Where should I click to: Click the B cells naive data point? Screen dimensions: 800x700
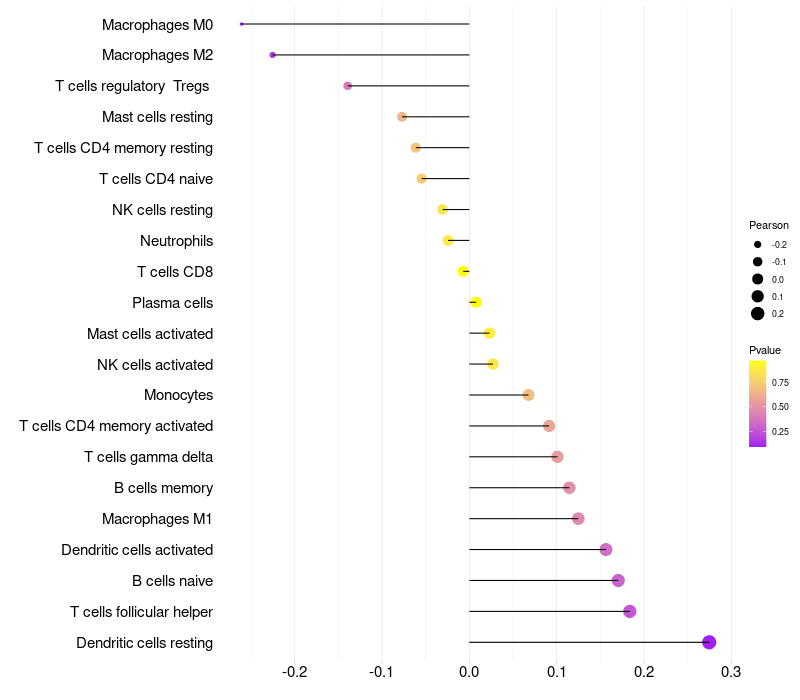(618, 580)
